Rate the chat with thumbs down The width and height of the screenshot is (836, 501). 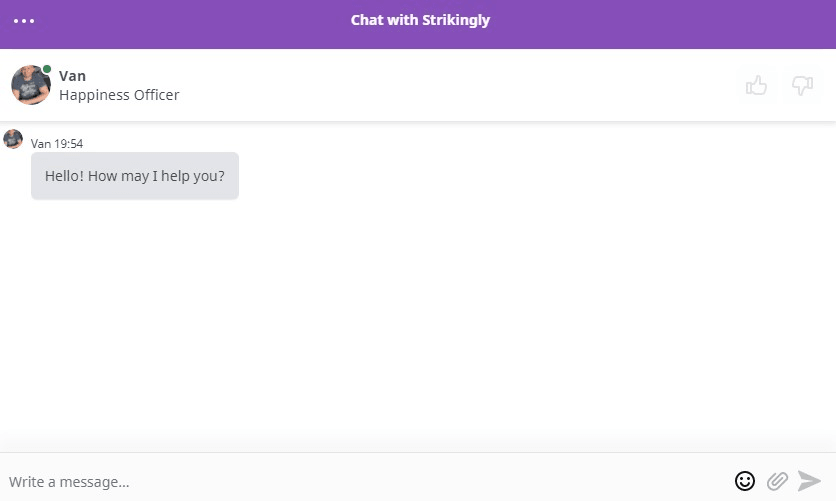[802, 86]
